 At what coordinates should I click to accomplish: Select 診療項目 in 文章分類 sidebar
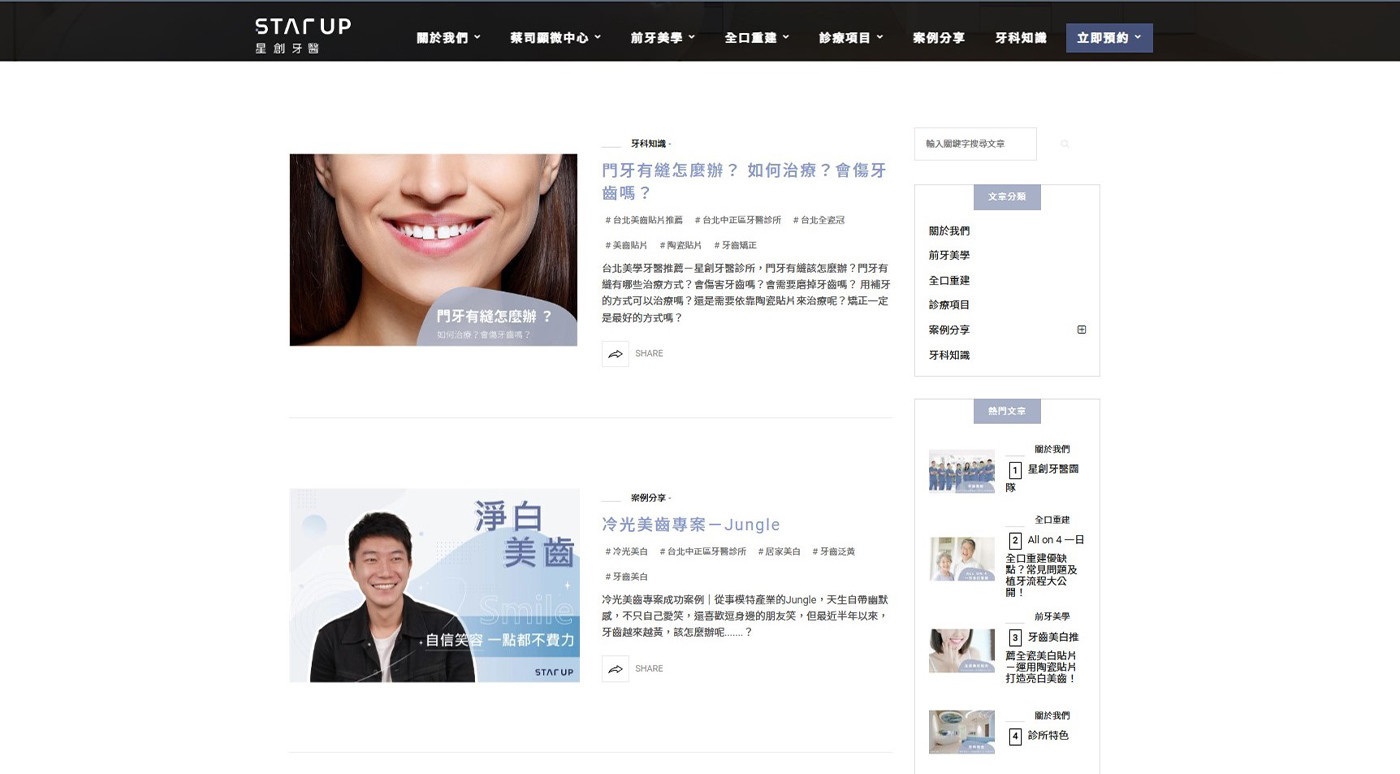click(x=949, y=305)
